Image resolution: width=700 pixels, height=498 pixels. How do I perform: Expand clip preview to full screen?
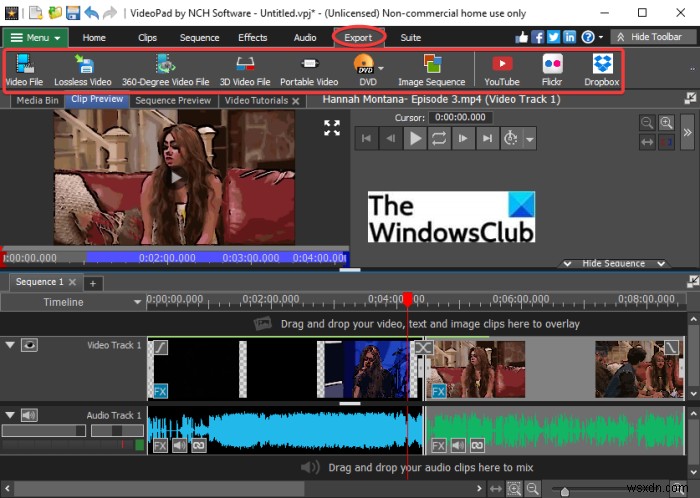[332, 128]
